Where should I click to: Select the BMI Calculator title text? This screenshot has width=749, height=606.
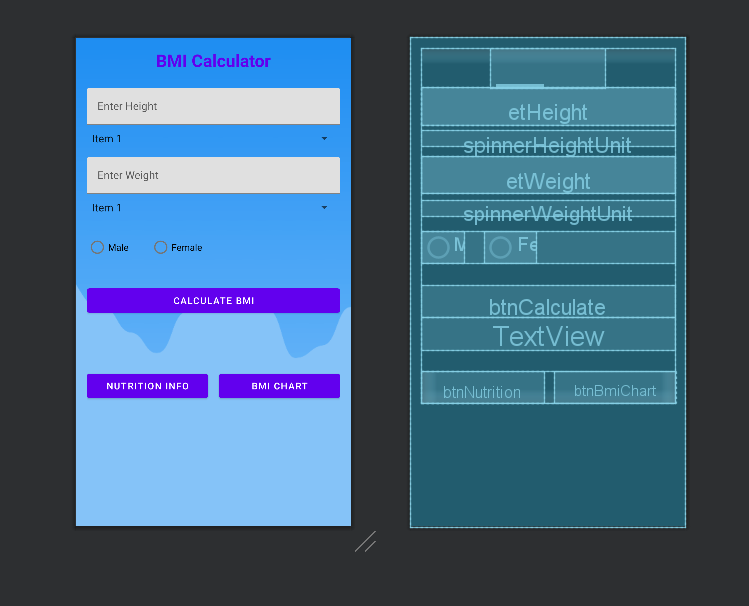[213, 61]
